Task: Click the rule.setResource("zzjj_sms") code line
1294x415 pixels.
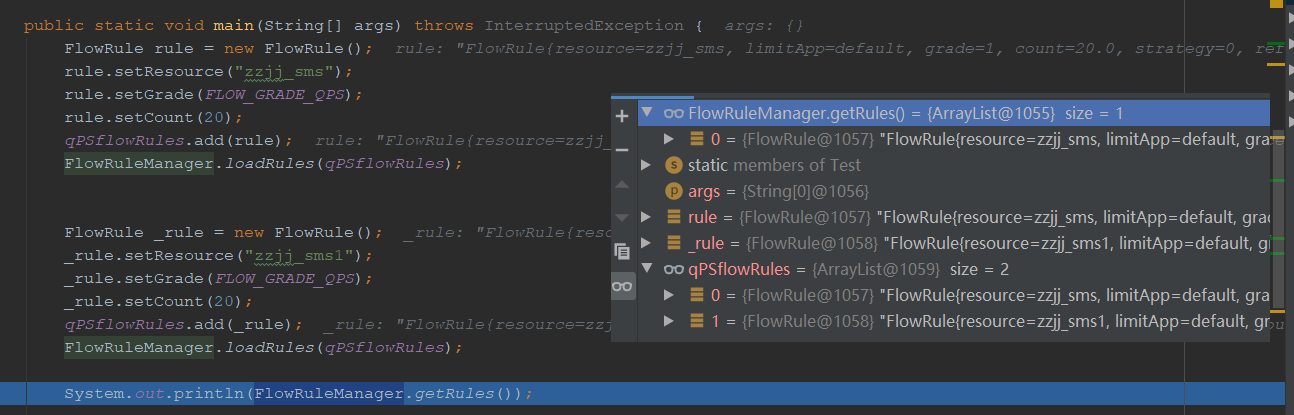Action: 208,71
